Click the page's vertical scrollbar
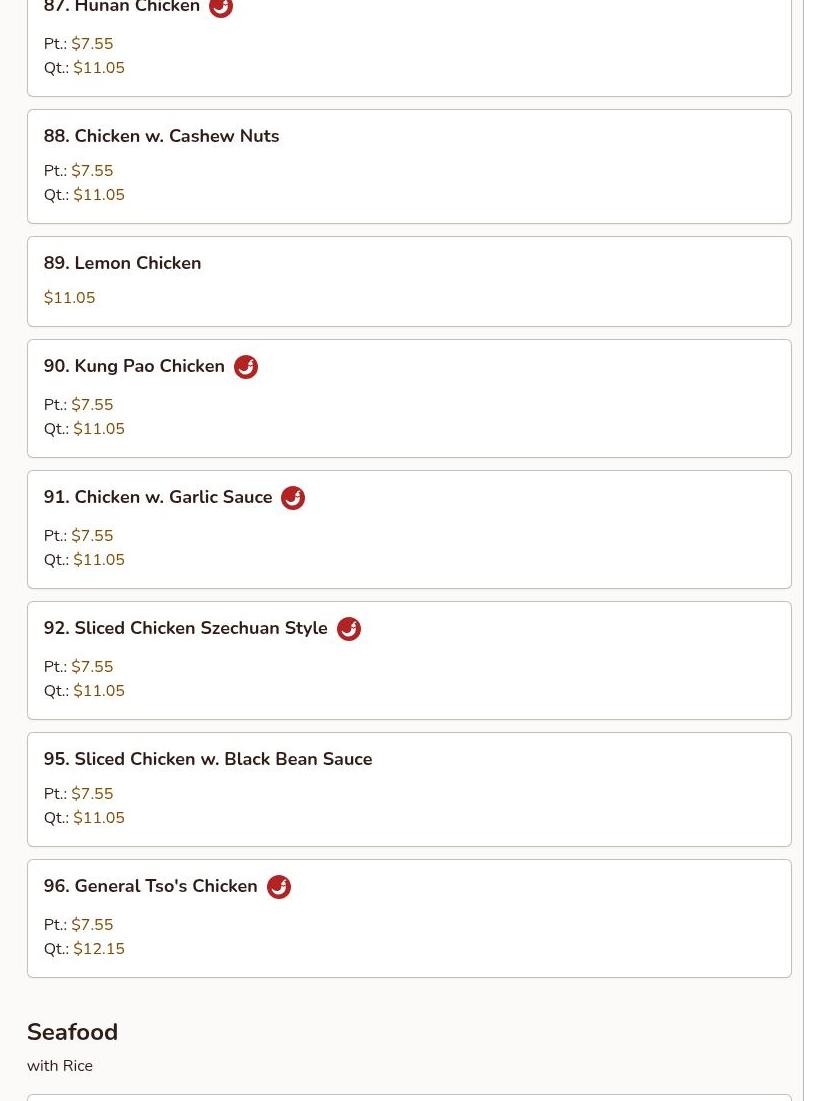This screenshot has width=824, height=1101. coord(814,550)
